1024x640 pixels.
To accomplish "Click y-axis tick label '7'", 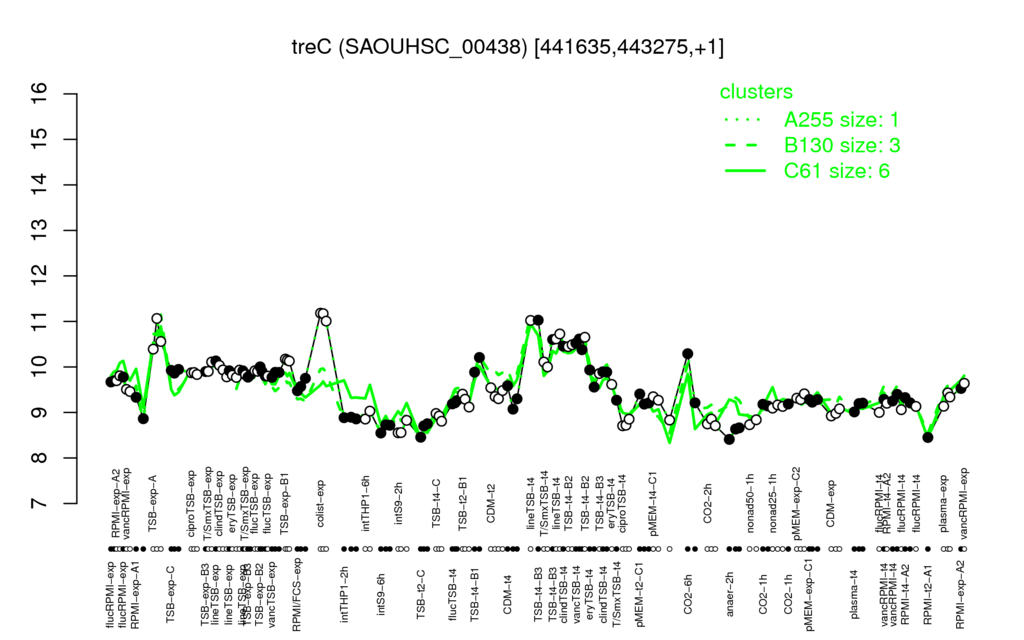I will click(39, 504).
